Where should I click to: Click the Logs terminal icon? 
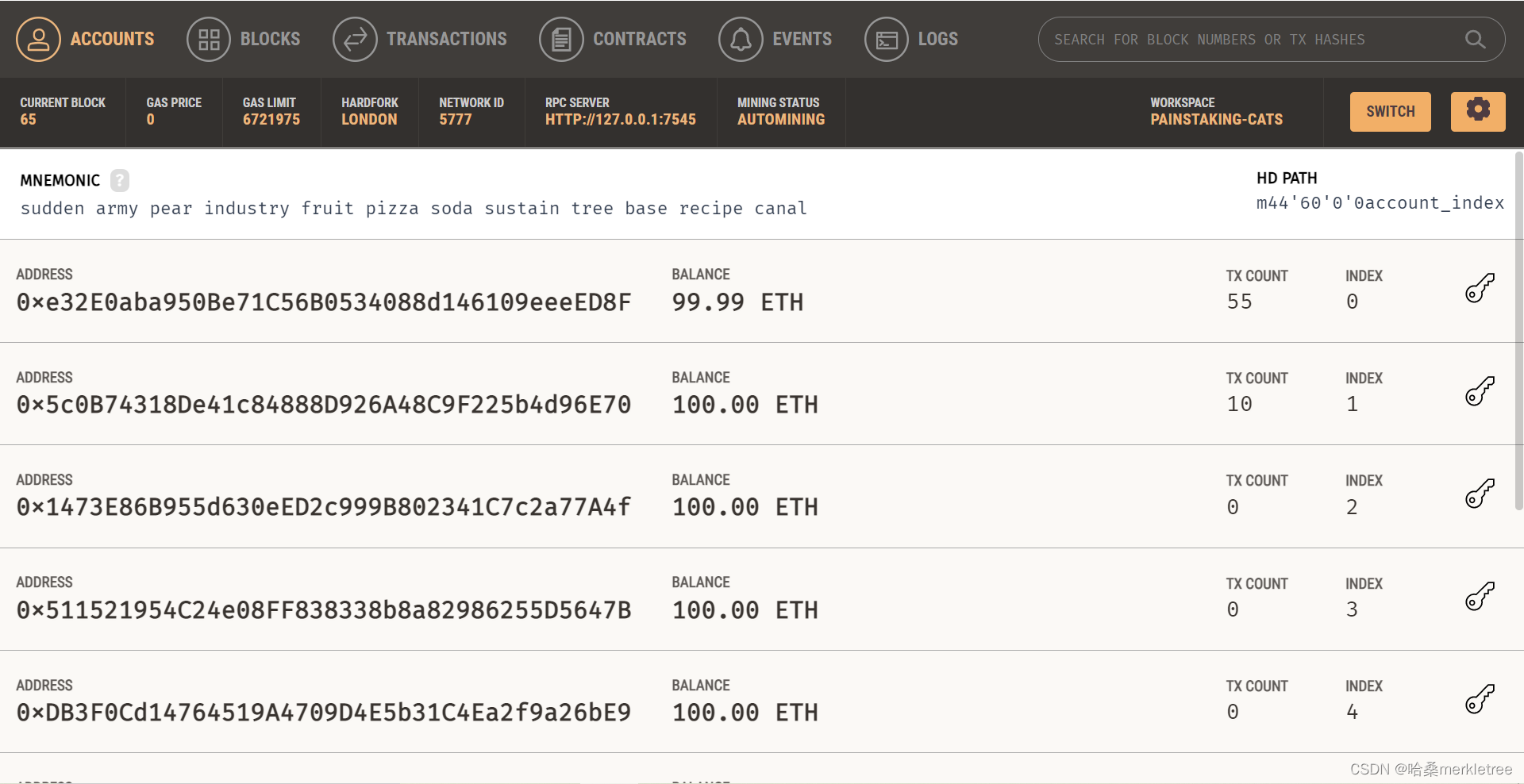(887, 40)
